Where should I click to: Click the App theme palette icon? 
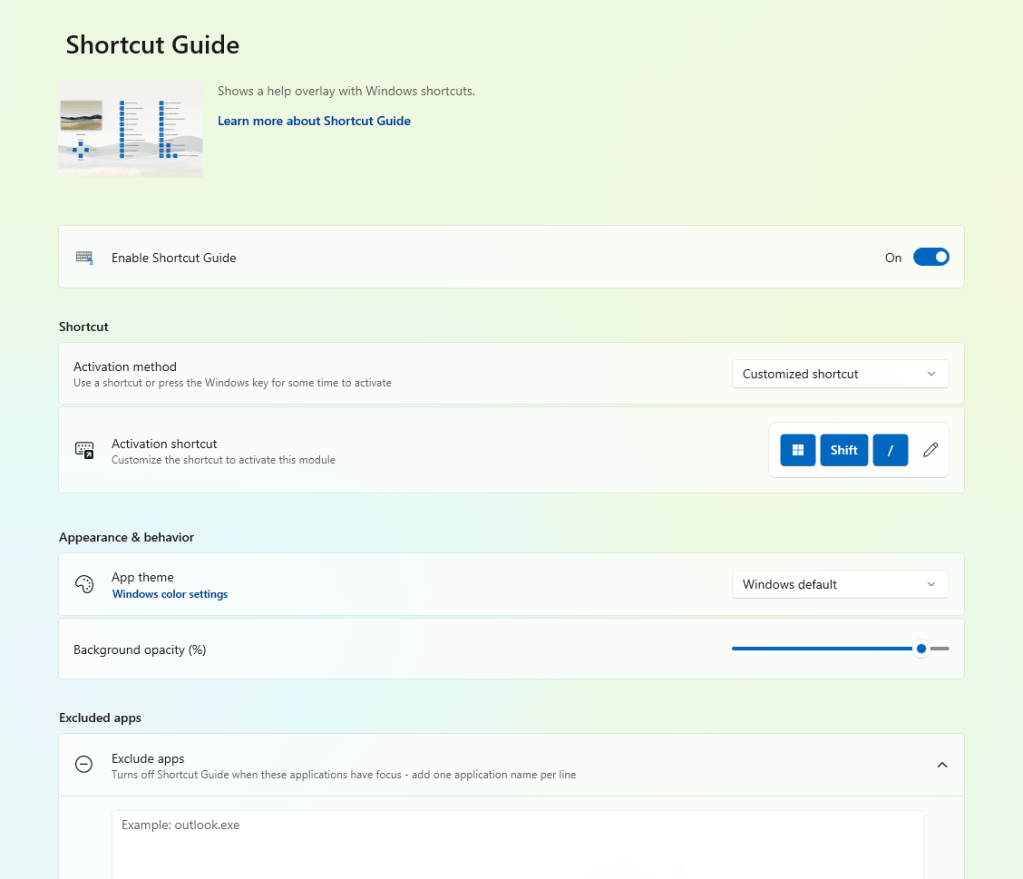coord(84,584)
